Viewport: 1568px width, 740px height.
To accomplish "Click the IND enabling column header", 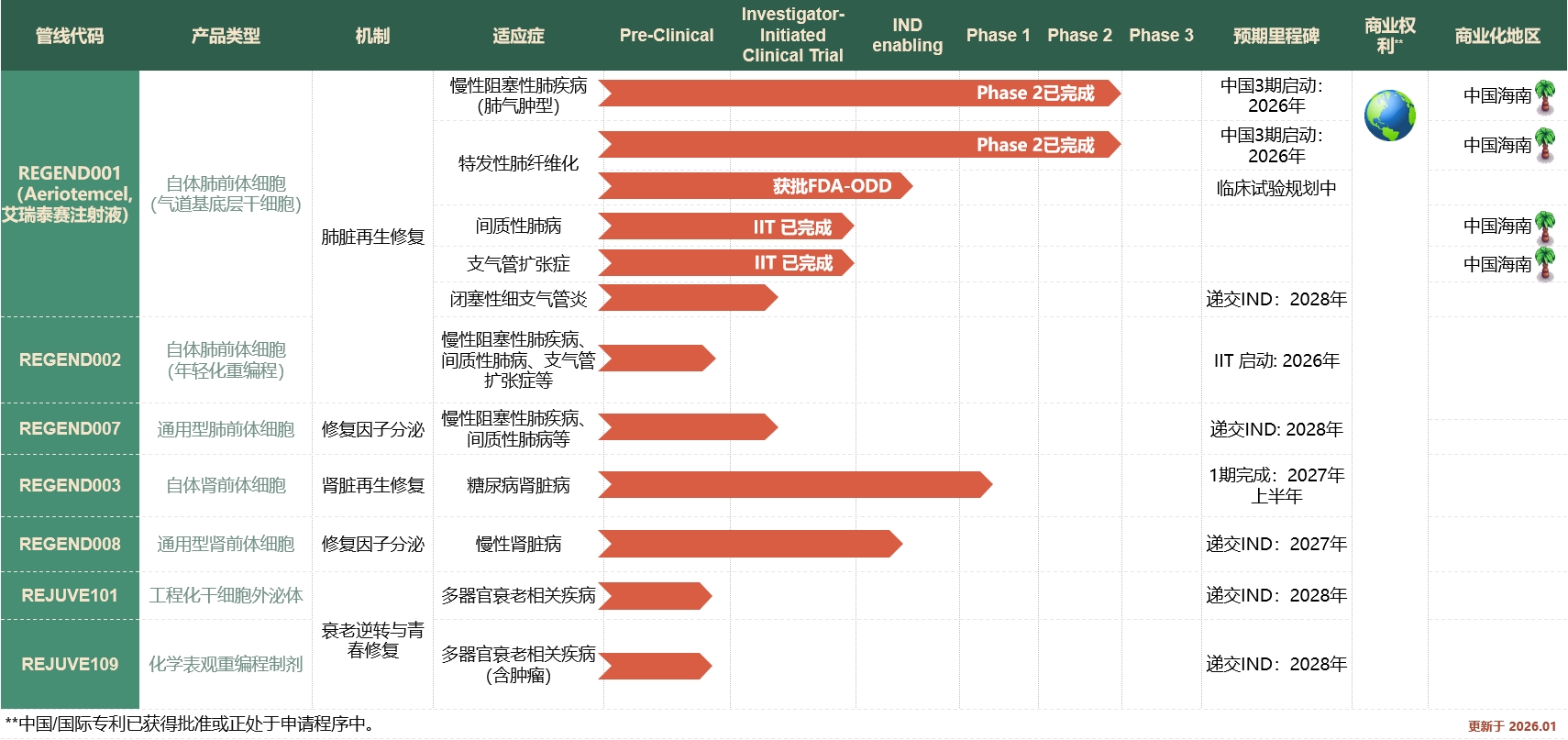I will pos(907,36).
